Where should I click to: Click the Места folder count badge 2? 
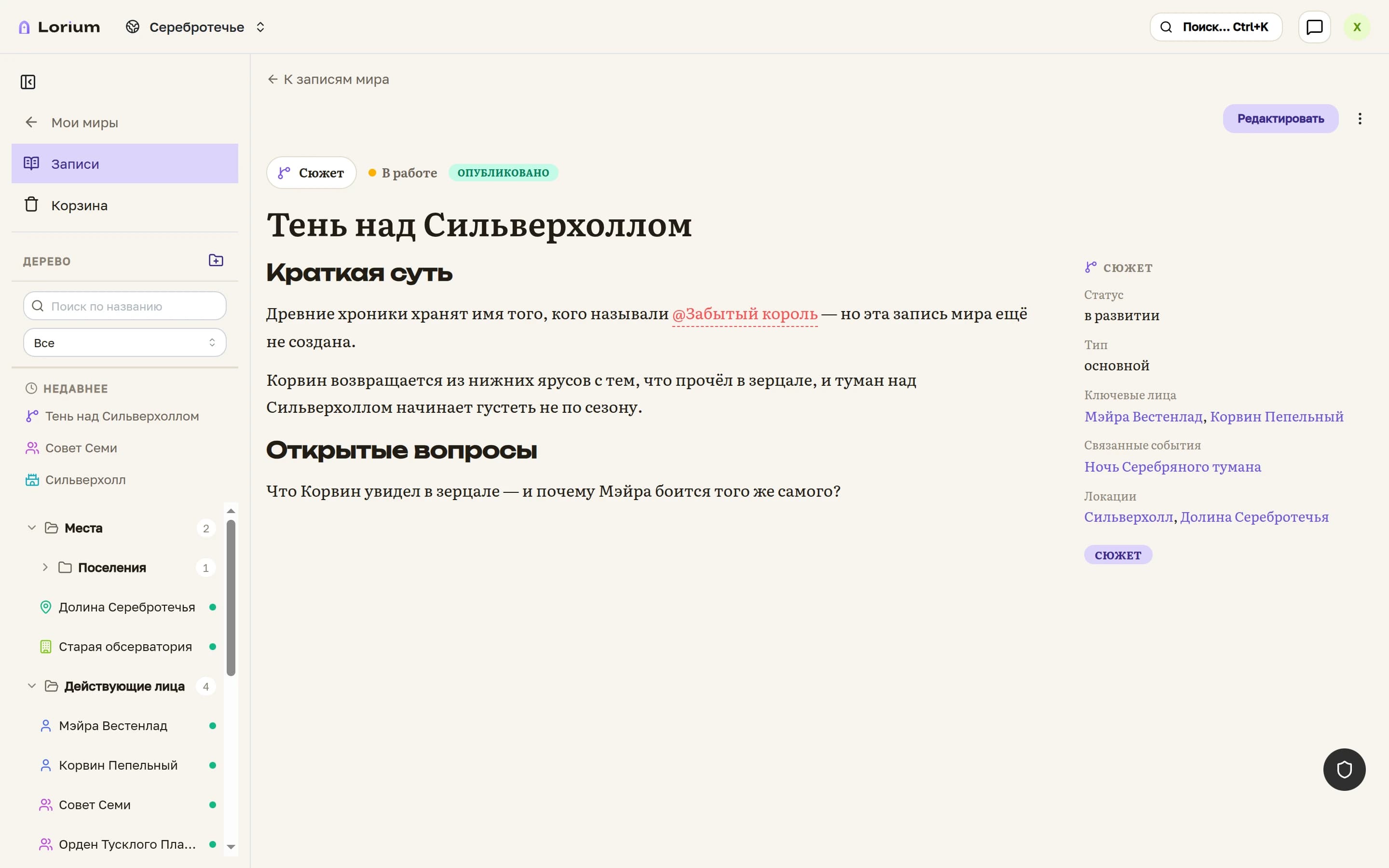tap(206, 528)
